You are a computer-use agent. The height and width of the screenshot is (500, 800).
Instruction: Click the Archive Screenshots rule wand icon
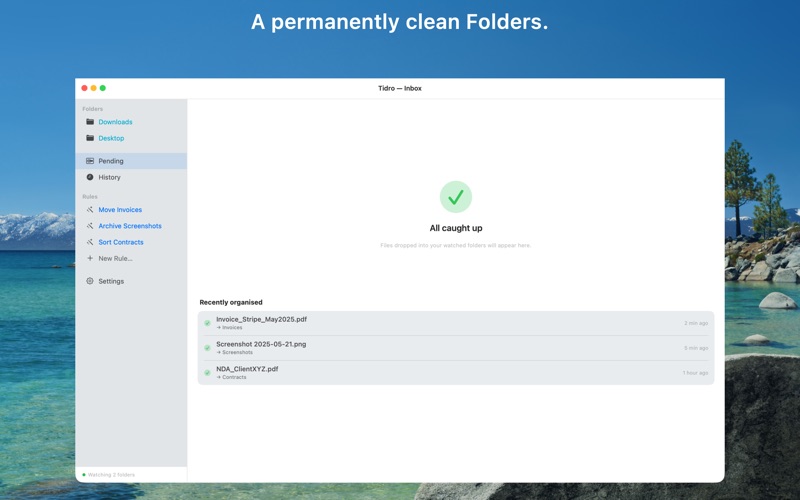pos(90,226)
